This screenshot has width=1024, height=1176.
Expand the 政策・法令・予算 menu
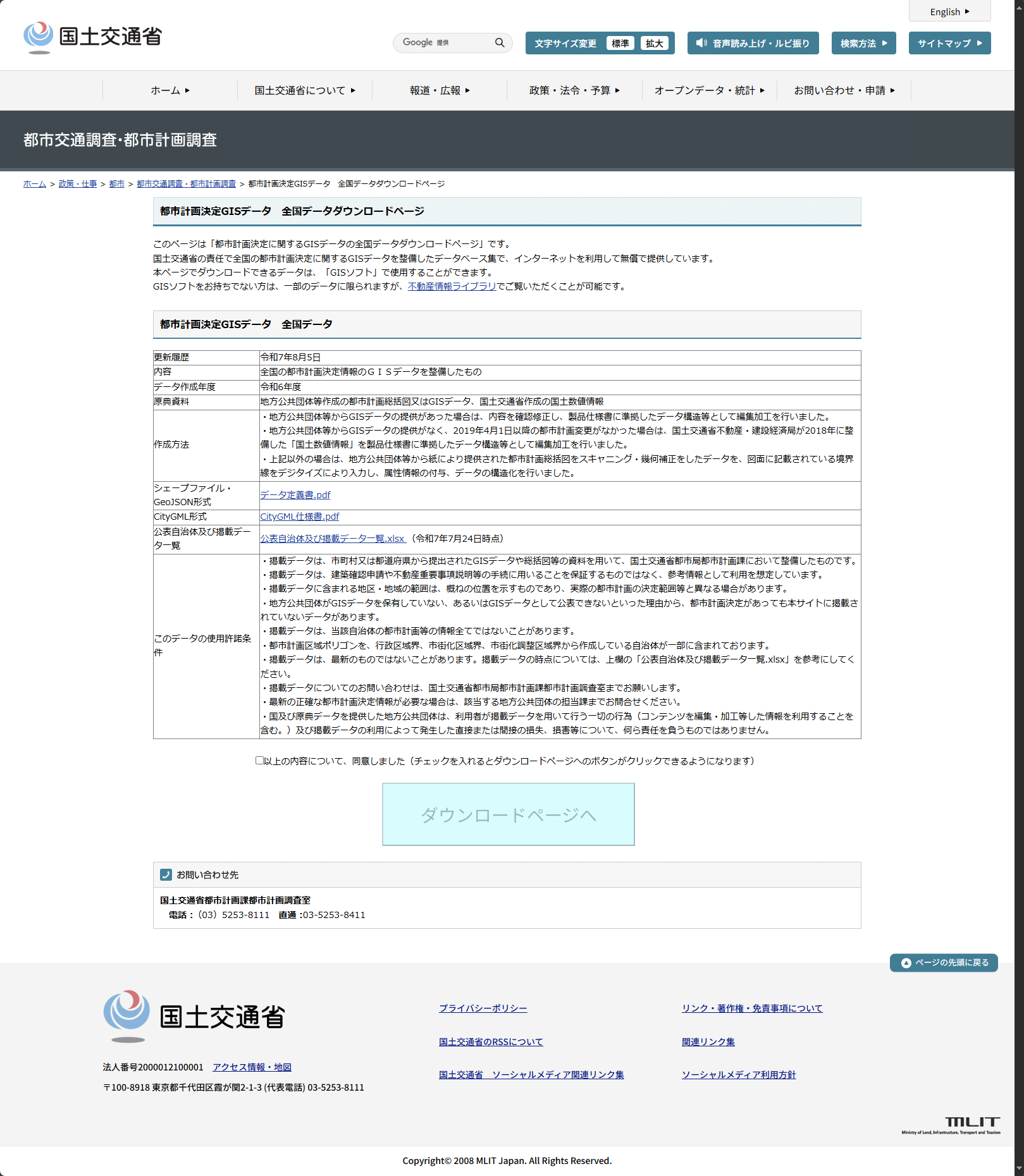574,90
